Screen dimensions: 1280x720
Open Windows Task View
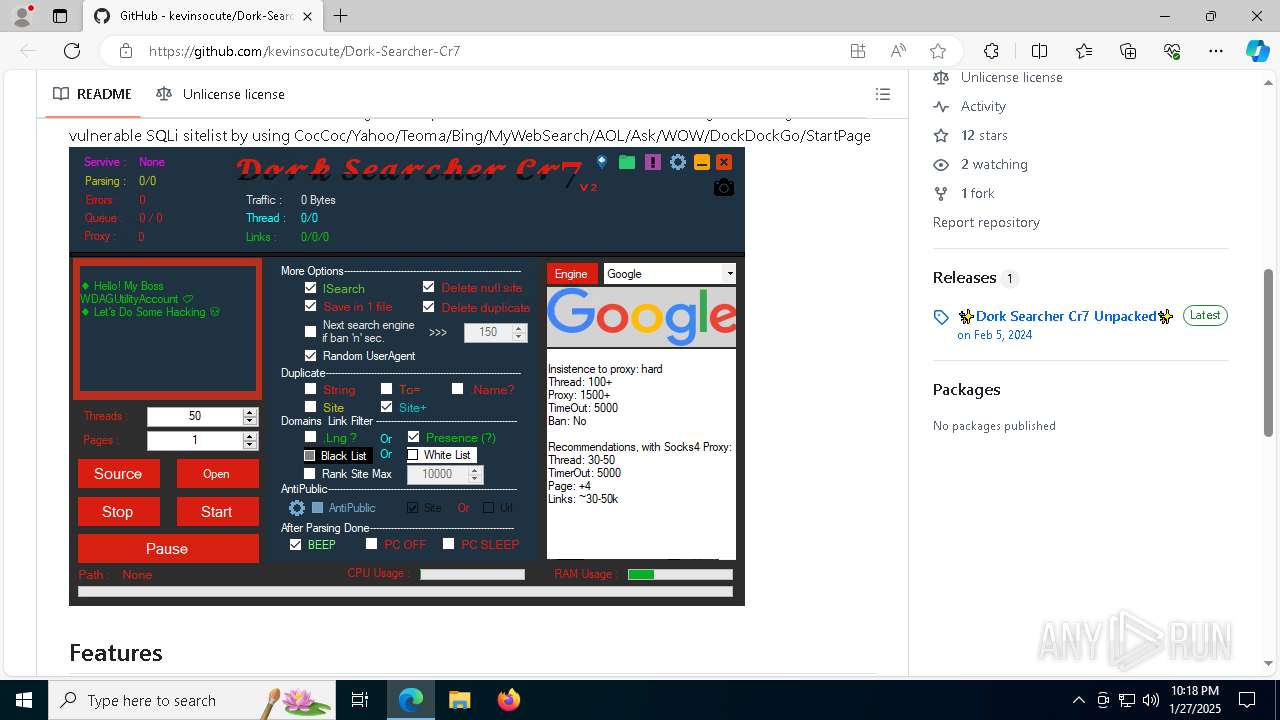click(x=360, y=700)
